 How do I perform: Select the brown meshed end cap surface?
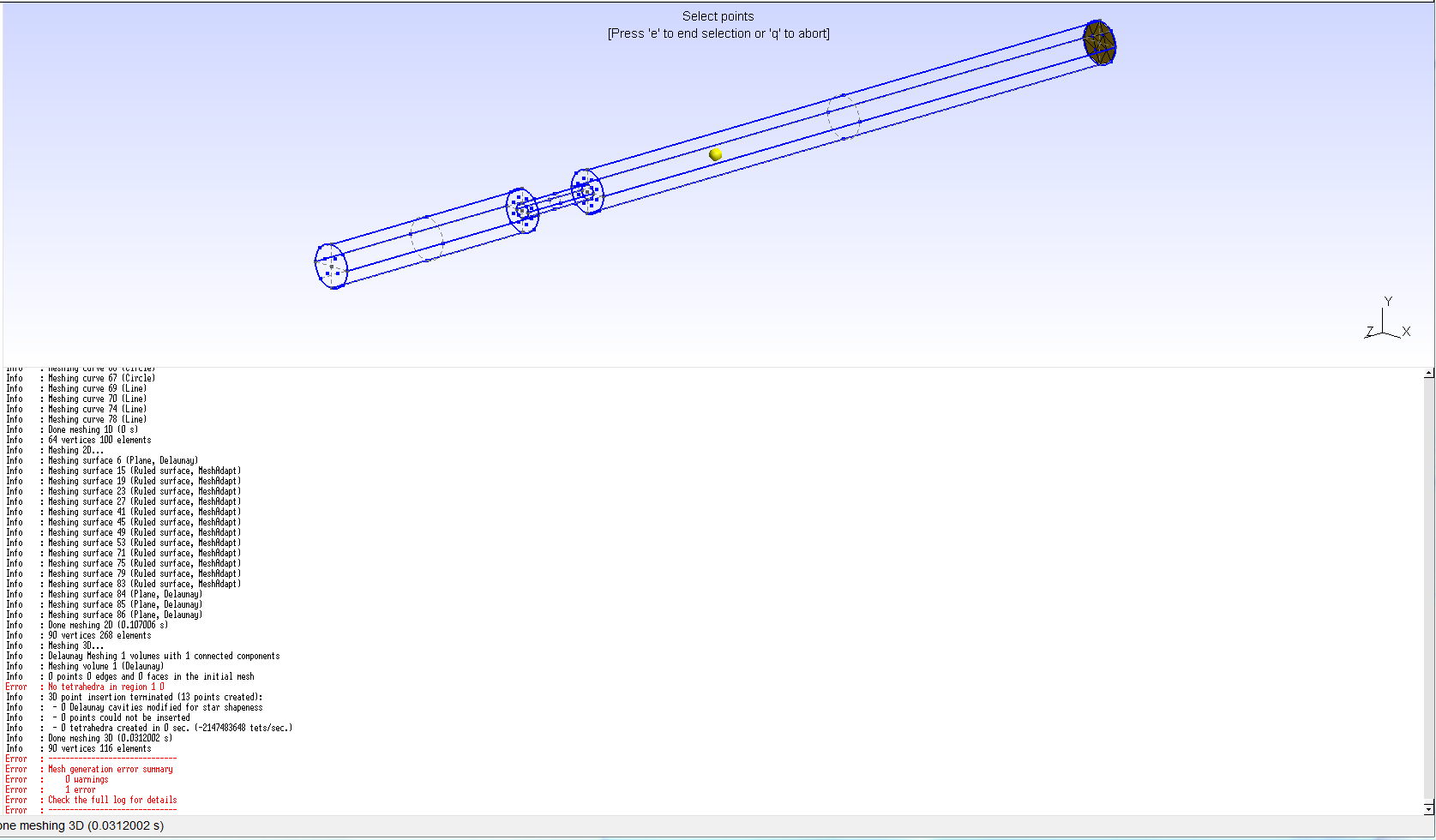pos(1098,43)
